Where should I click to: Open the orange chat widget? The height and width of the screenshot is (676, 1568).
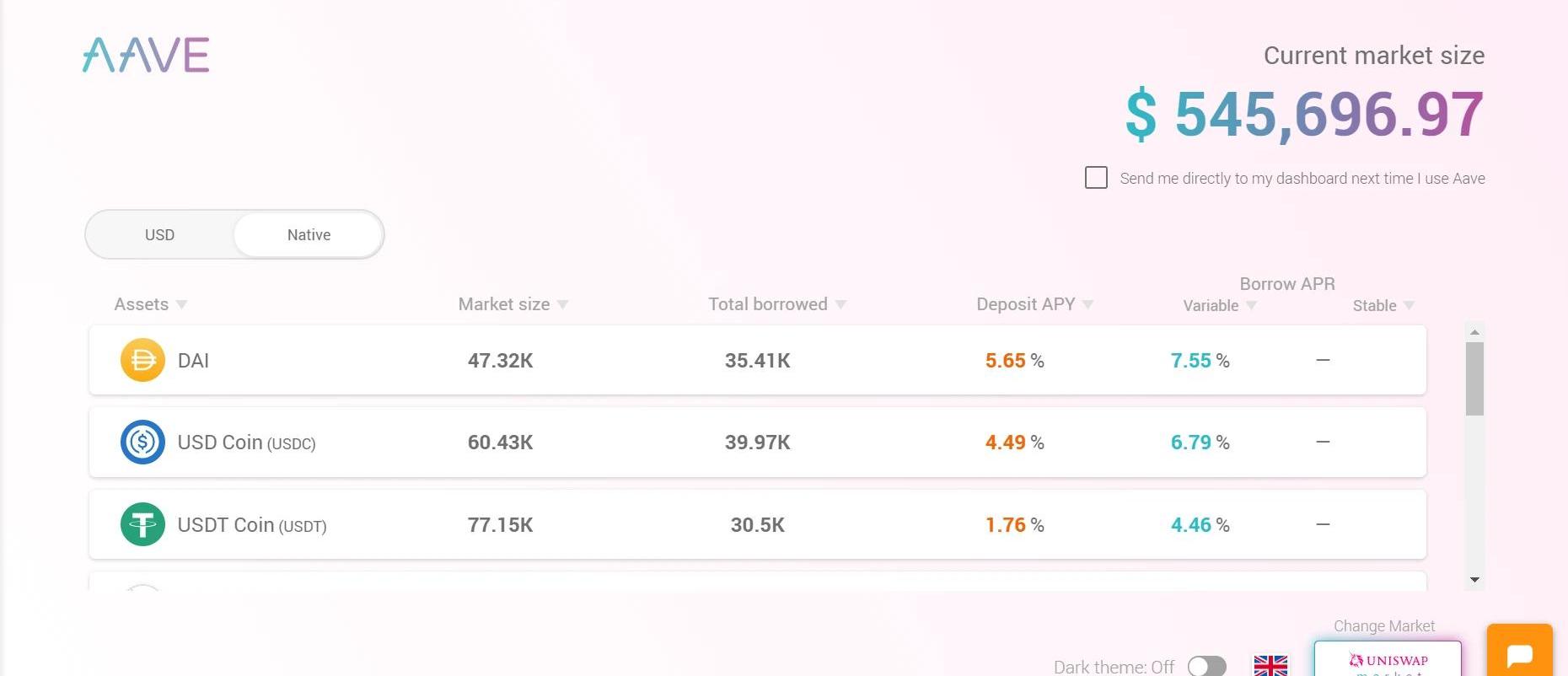1519,653
